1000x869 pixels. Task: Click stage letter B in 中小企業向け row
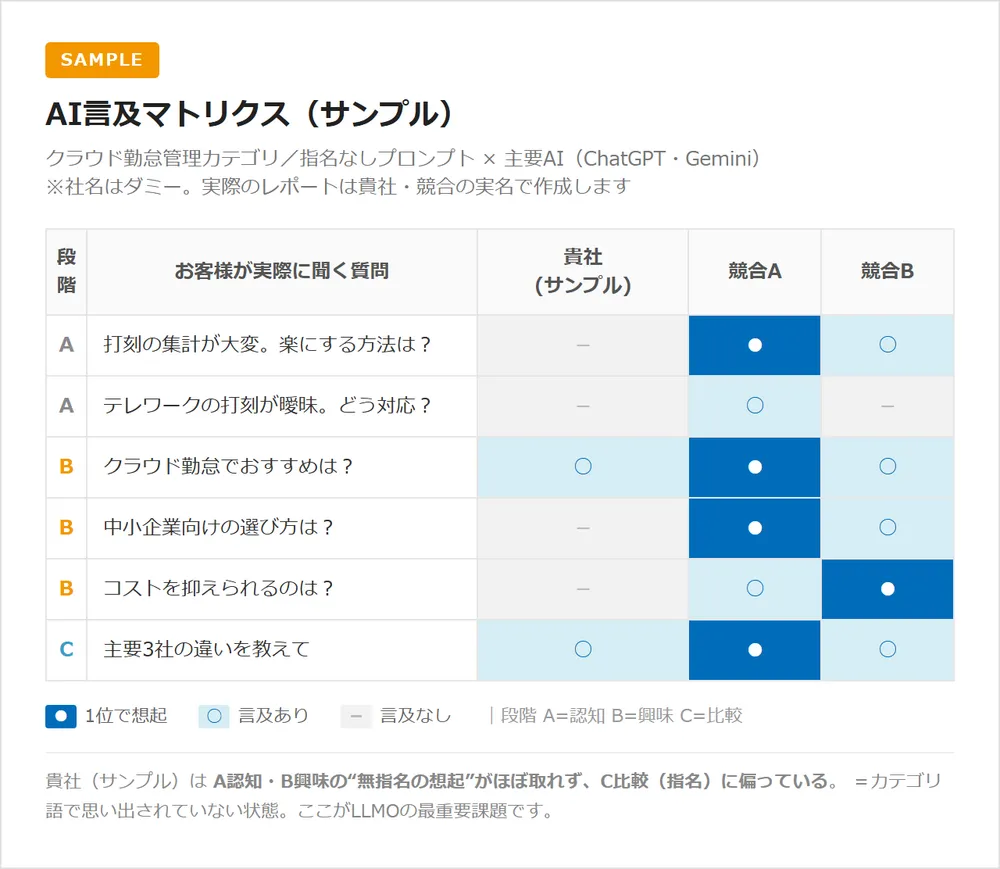pyautogui.click(x=66, y=527)
